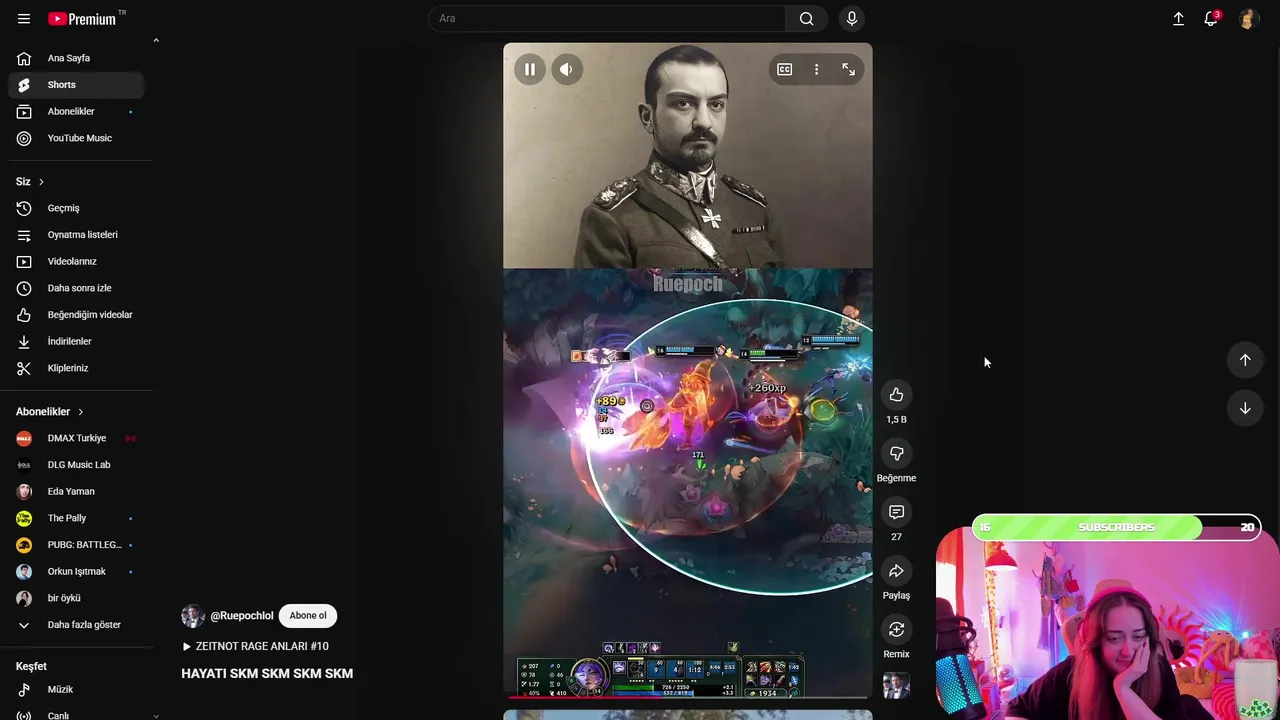The width and height of the screenshot is (1280, 720).
Task: Open Geçmiş history
Action: (x=76, y=208)
